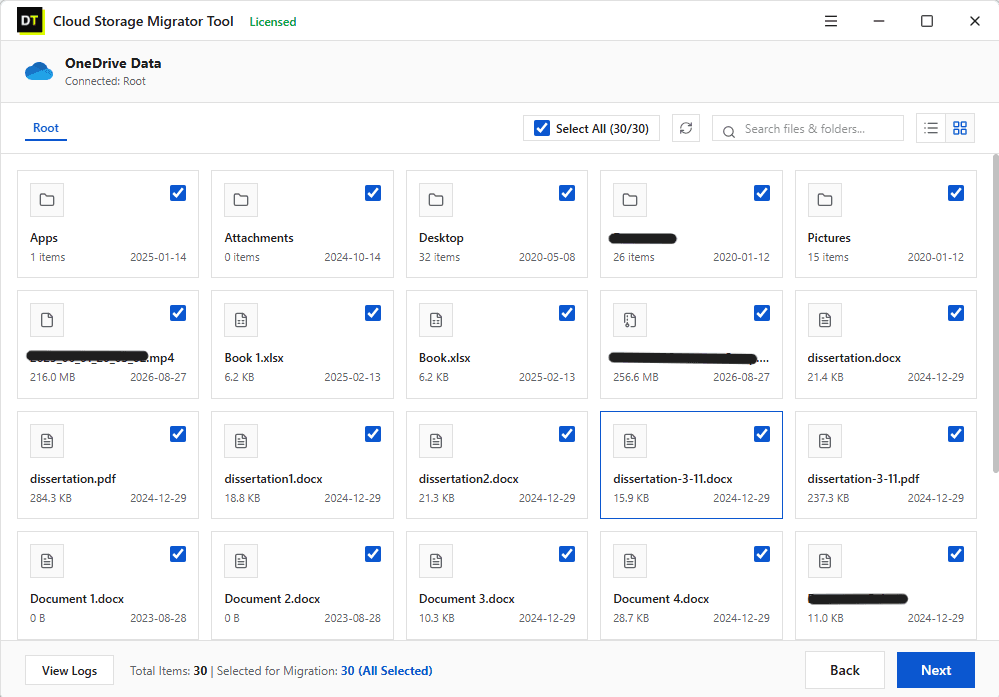The height and width of the screenshot is (697, 999).
Task: Click the Document 1.docx file icon
Action: click(47, 561)
